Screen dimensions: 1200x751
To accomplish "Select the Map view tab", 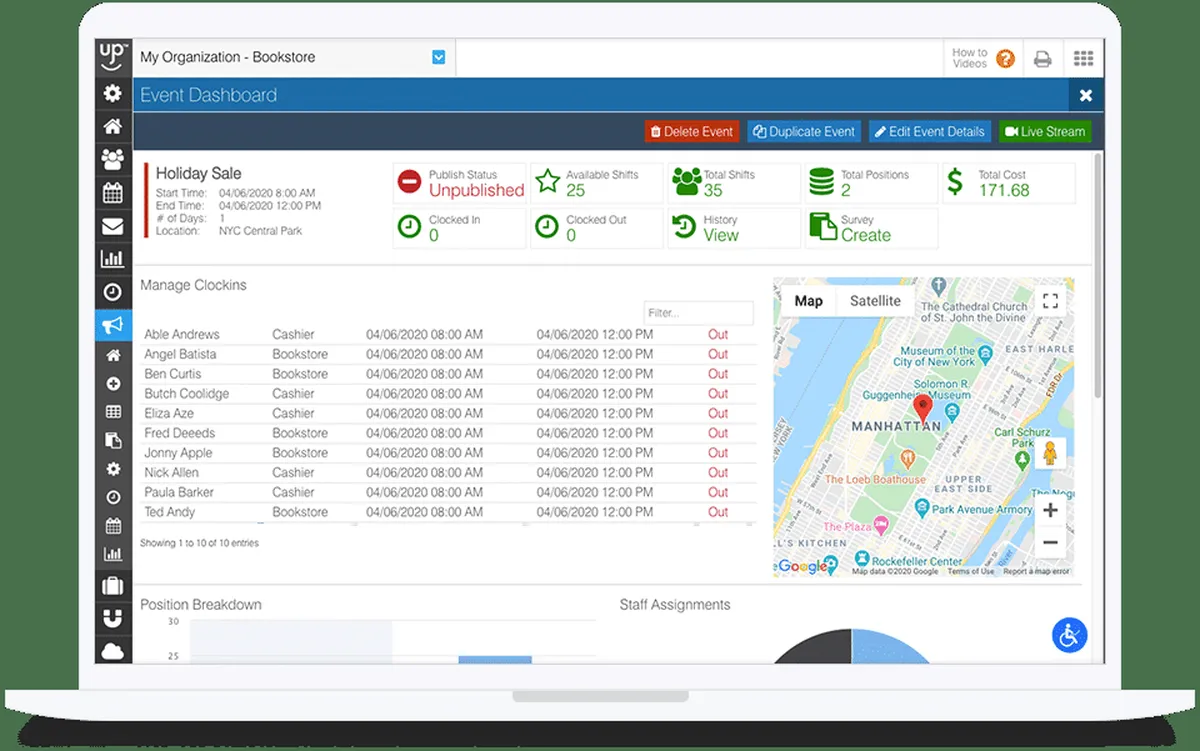I will (808, 301).
